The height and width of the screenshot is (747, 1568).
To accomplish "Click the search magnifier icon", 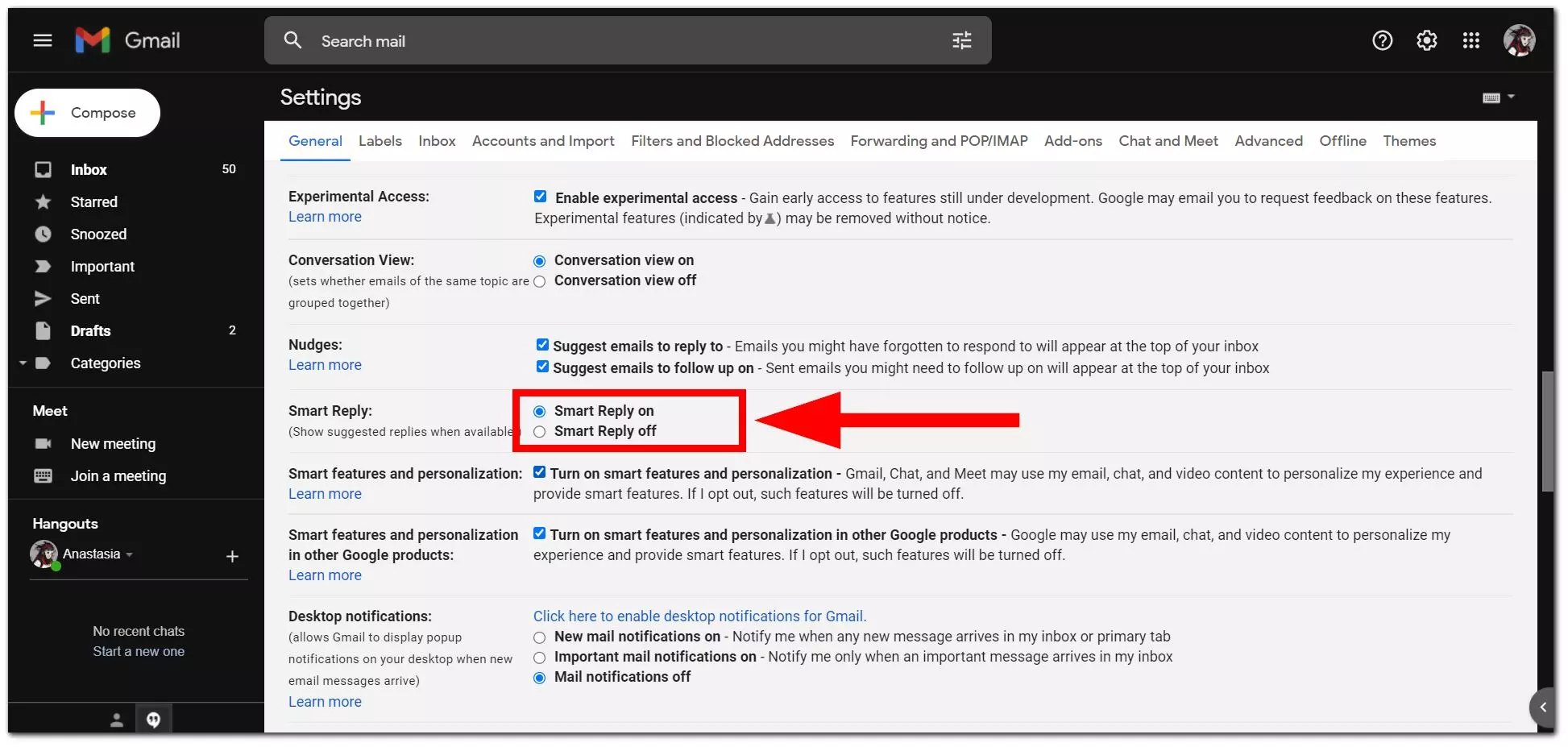I will click(x=292, y=40).
